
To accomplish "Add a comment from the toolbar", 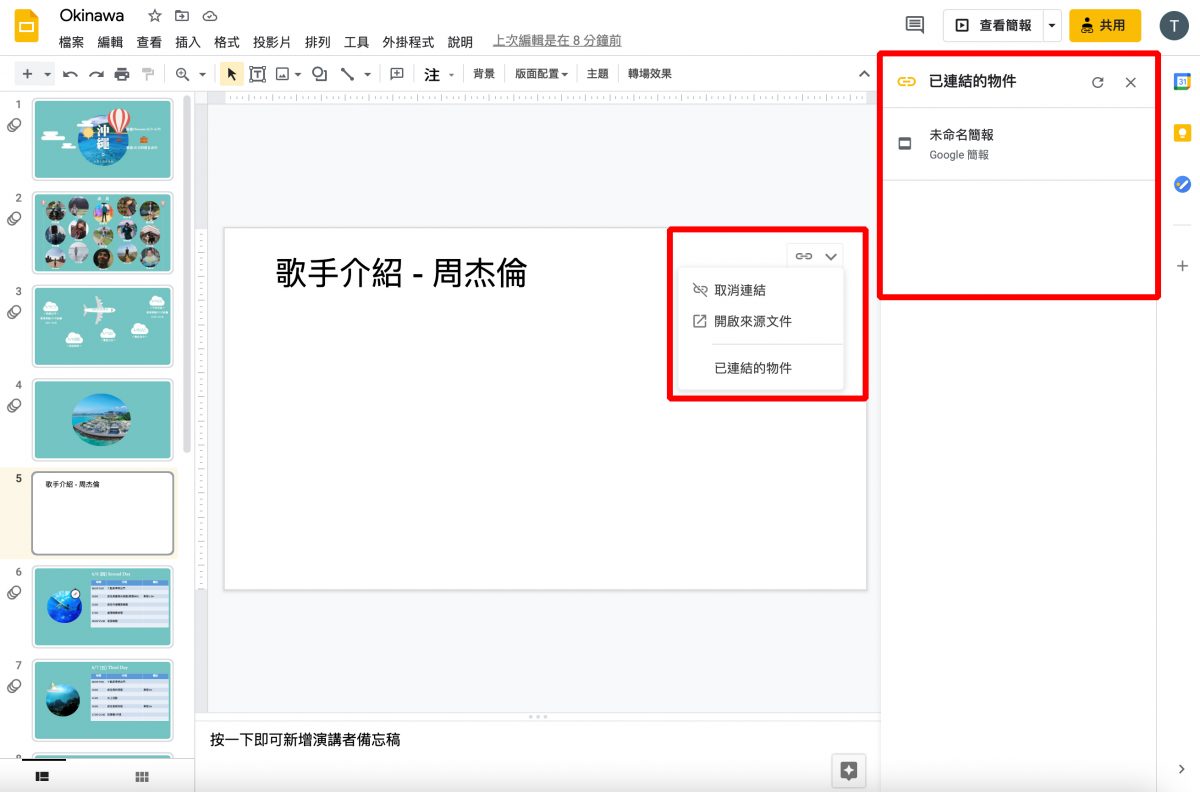I will (x=397, y=74).
